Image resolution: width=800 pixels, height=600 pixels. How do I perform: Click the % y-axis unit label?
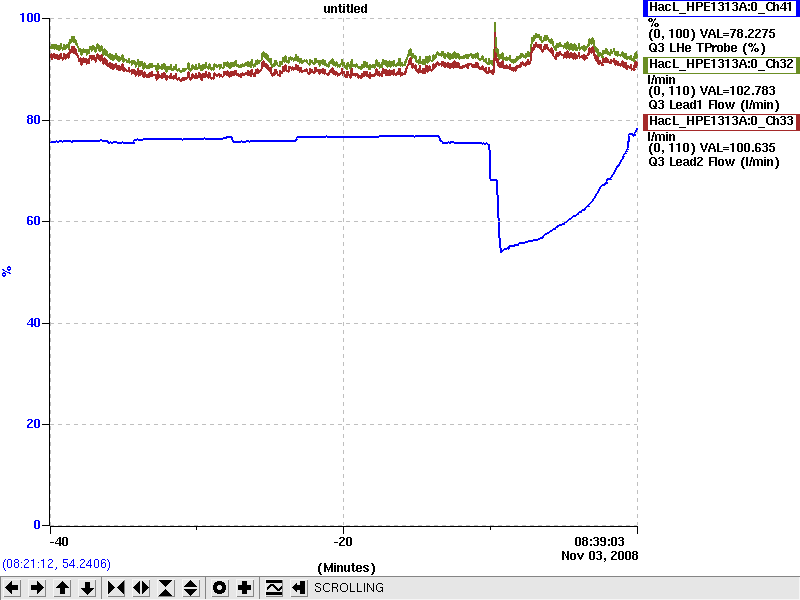pyautogui.click(x=6, y=271)
